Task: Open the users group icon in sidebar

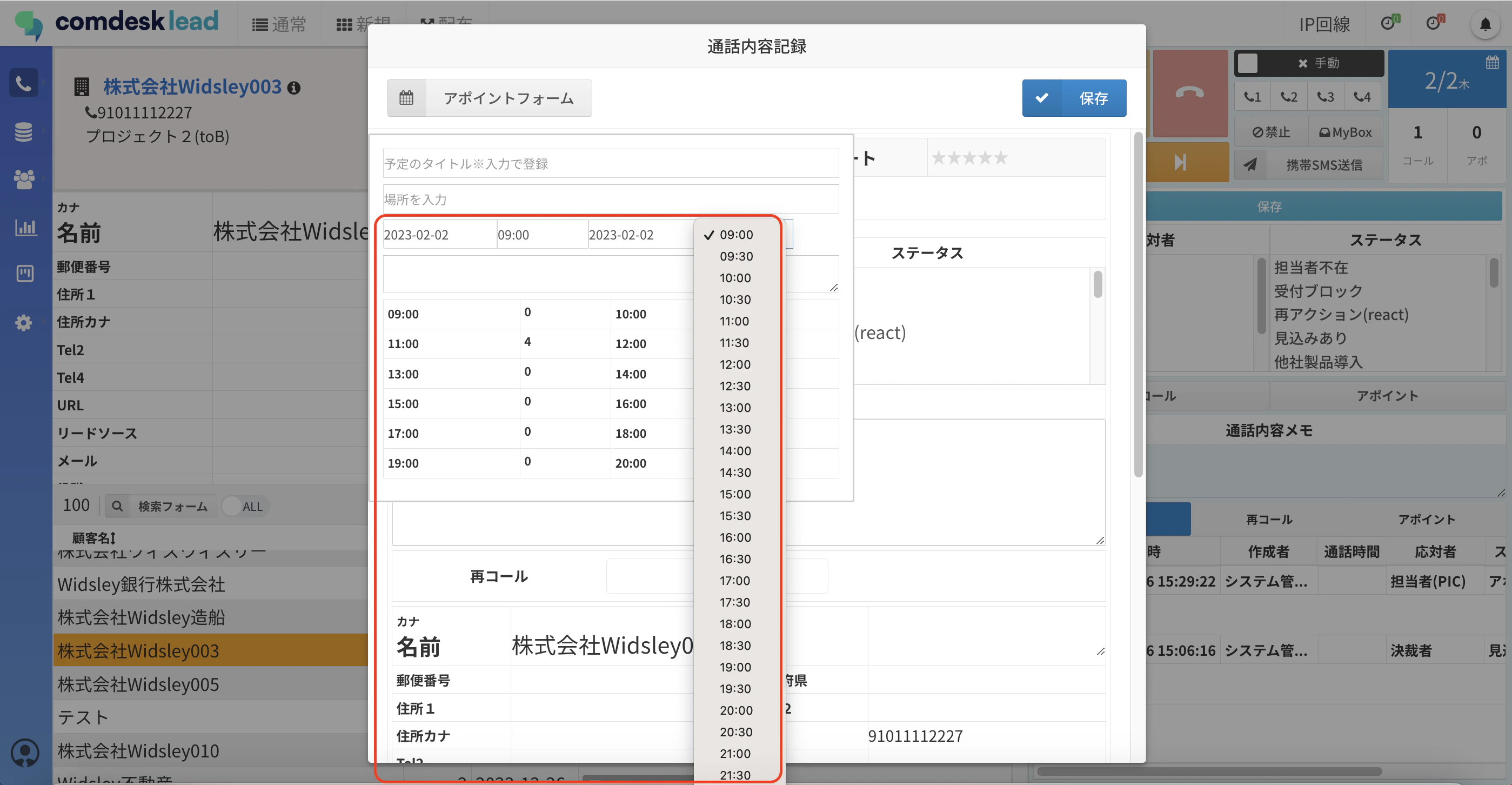Action: 23,179
